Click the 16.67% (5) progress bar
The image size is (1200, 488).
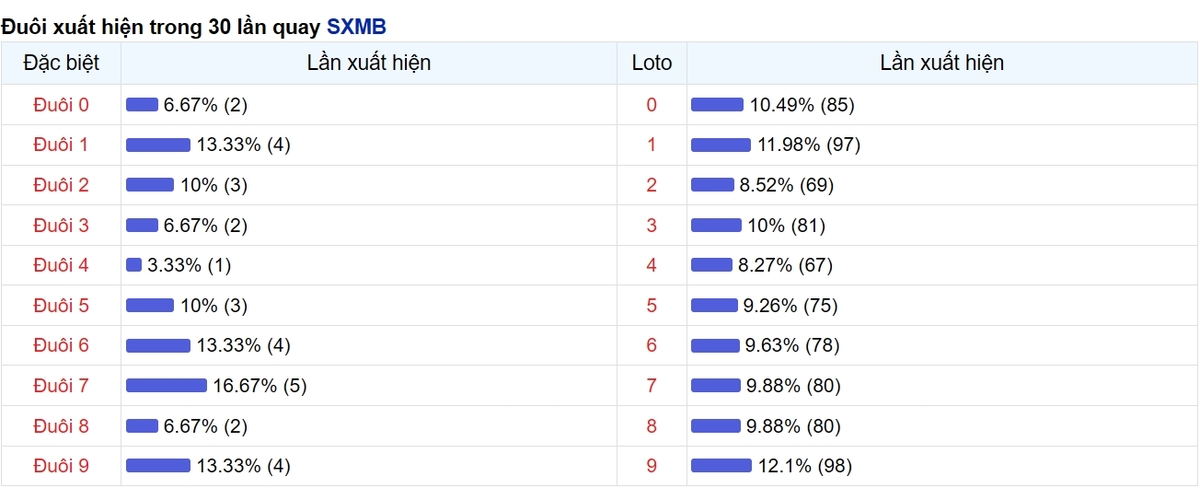point(166,385)
